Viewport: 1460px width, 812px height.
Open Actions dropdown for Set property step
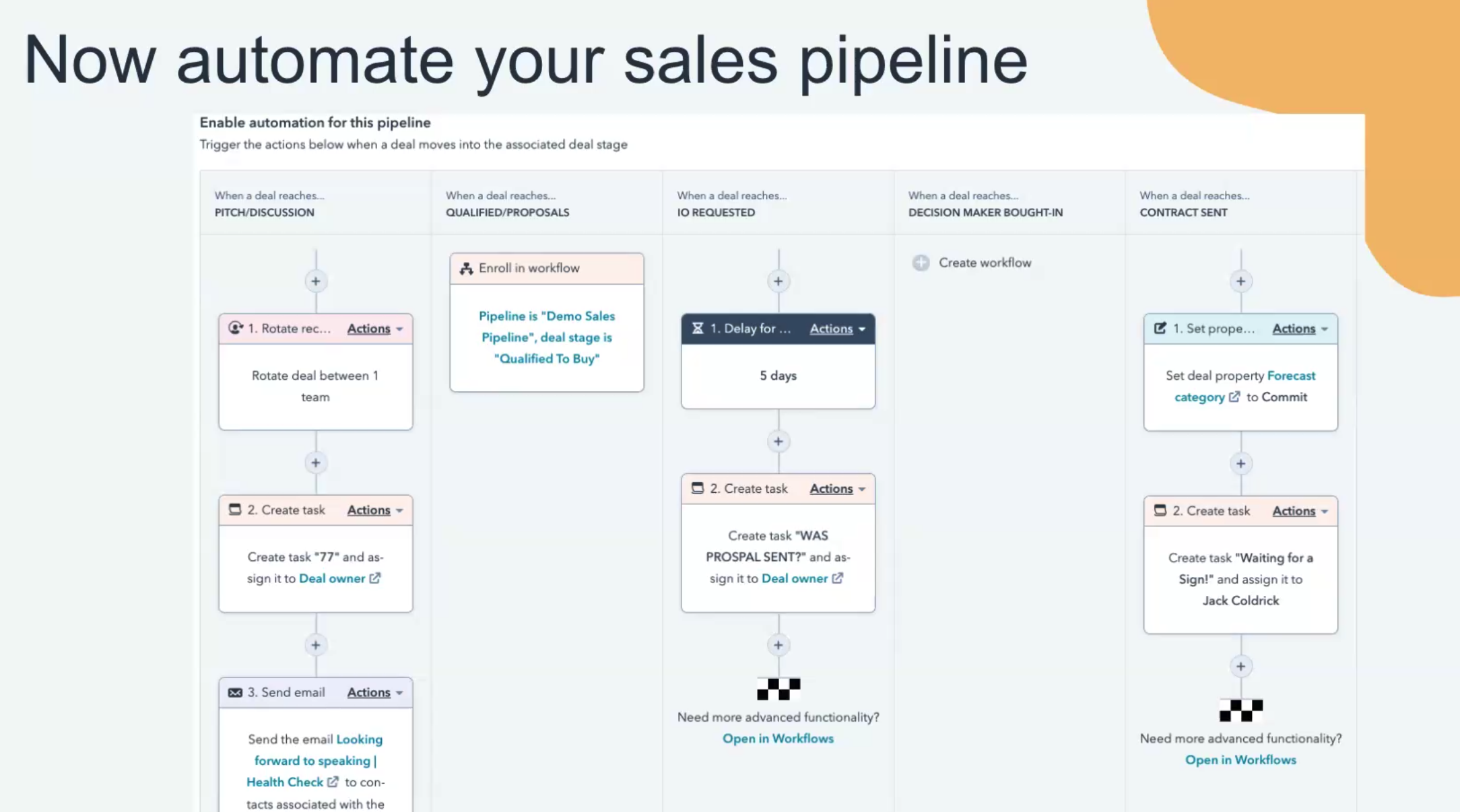(x=1300, y=329)
